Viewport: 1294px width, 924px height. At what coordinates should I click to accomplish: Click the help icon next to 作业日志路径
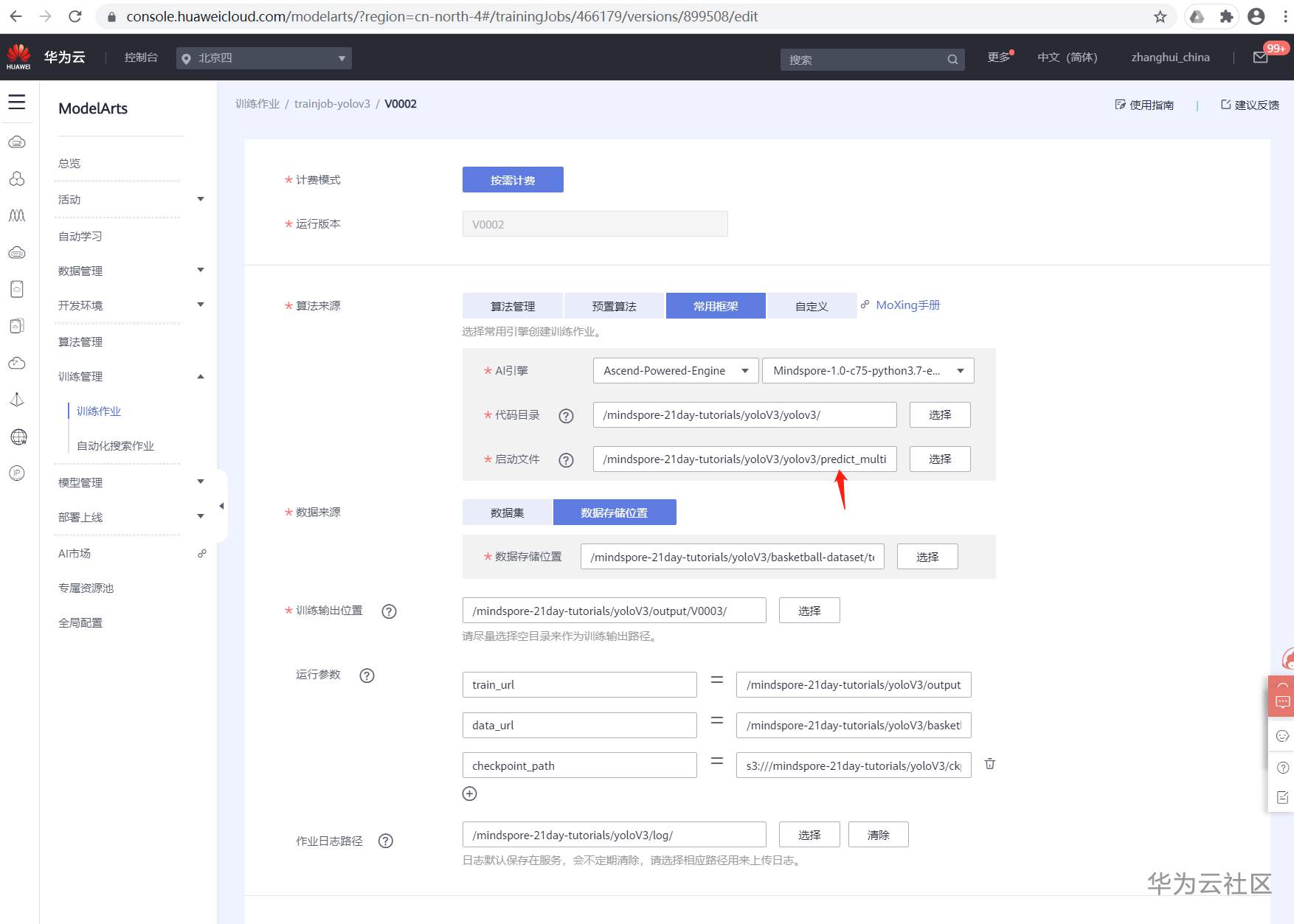[385, 841]
